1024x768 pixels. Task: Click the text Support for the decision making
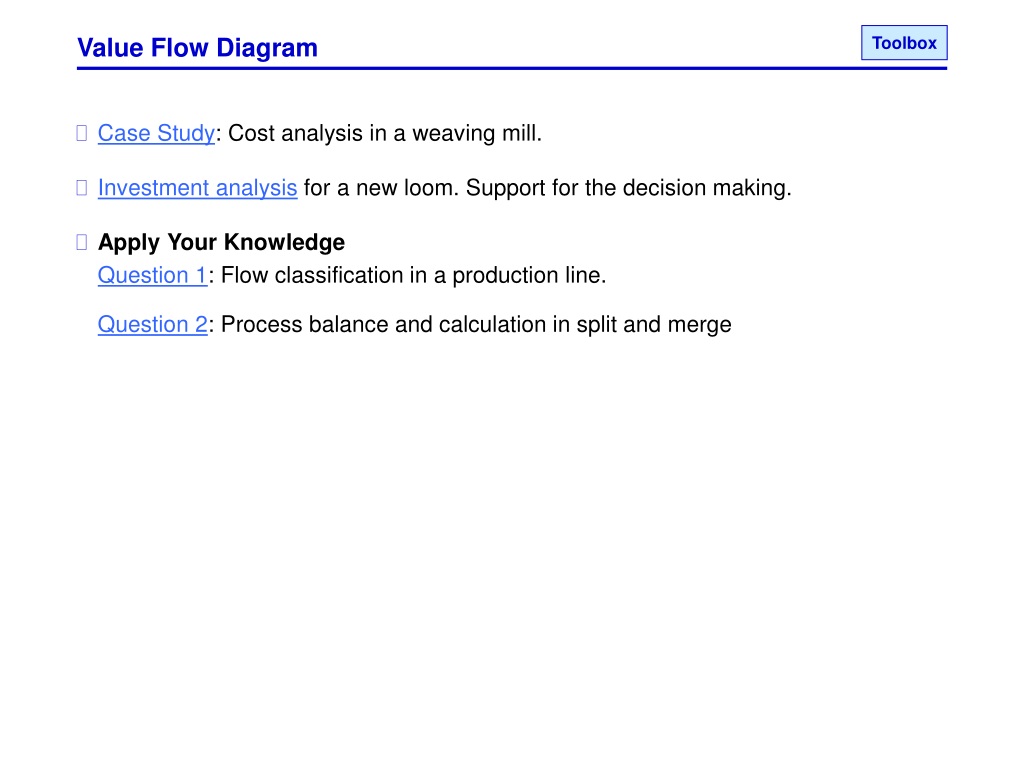628,188
